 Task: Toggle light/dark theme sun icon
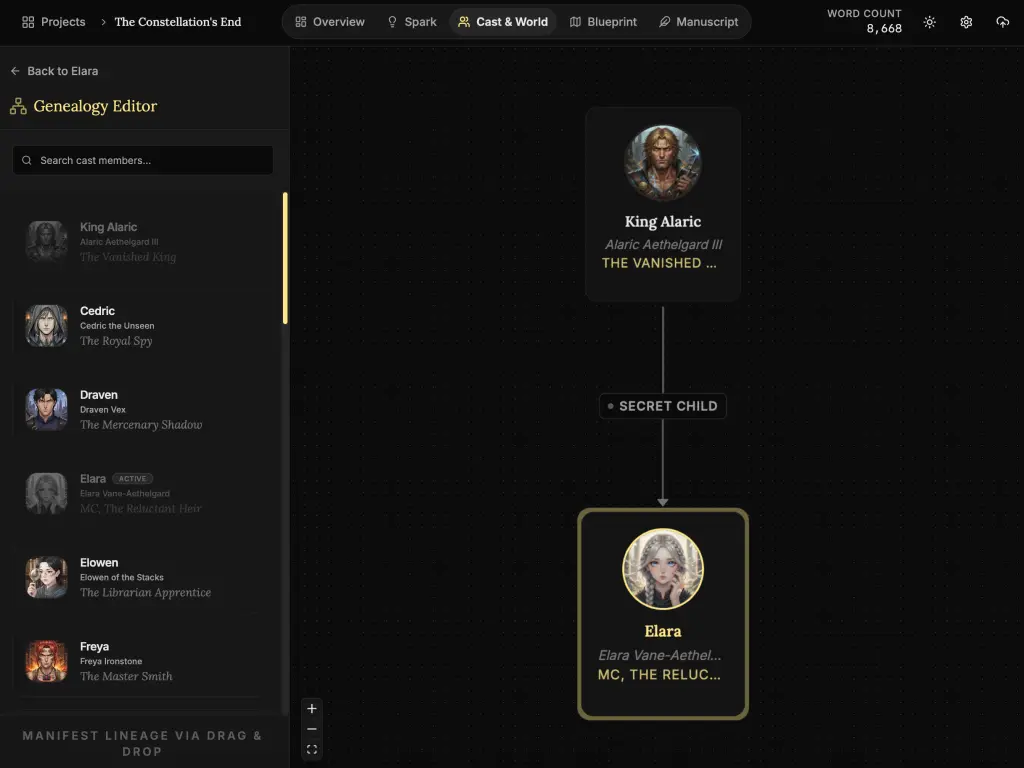[x=930, y=22]
